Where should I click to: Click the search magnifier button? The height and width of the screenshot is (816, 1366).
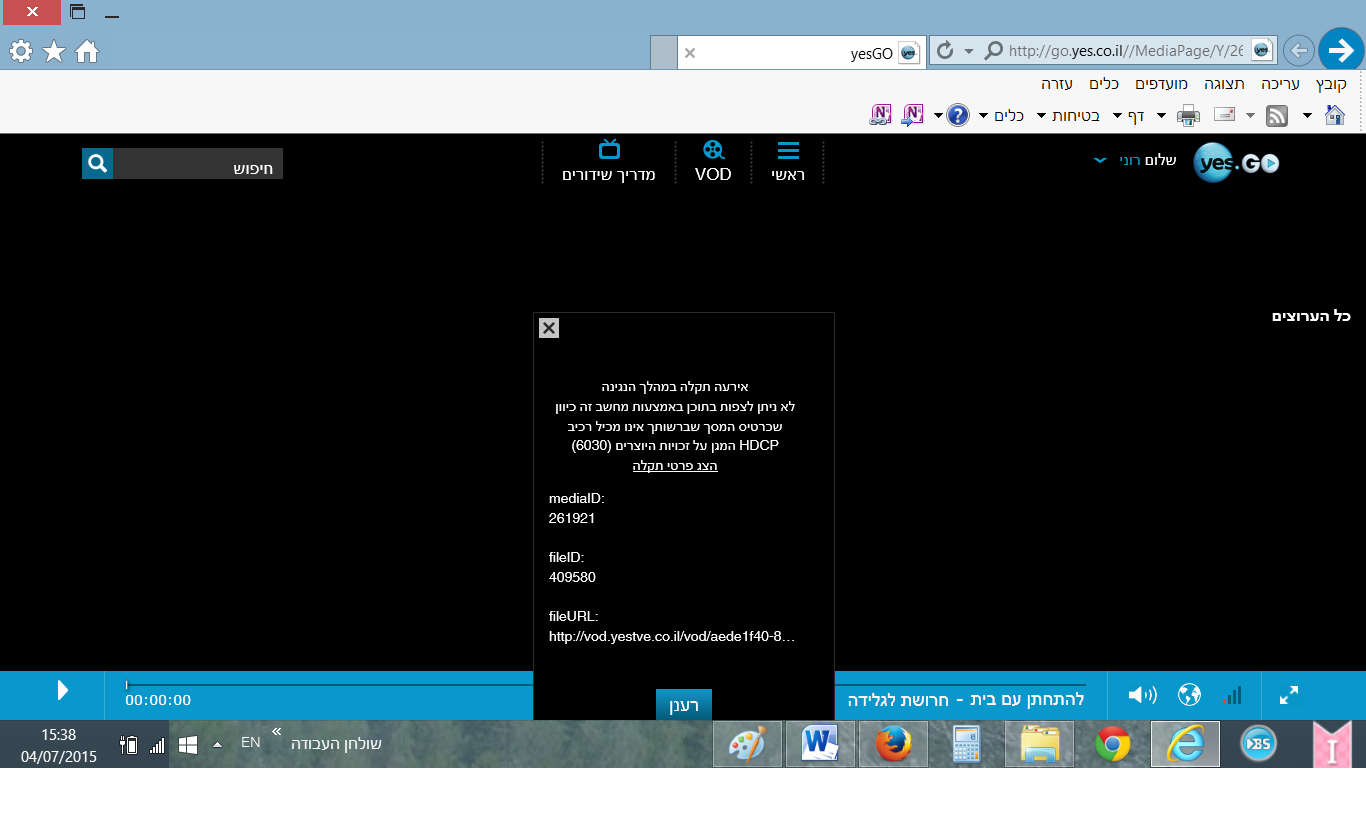[97, 164]
